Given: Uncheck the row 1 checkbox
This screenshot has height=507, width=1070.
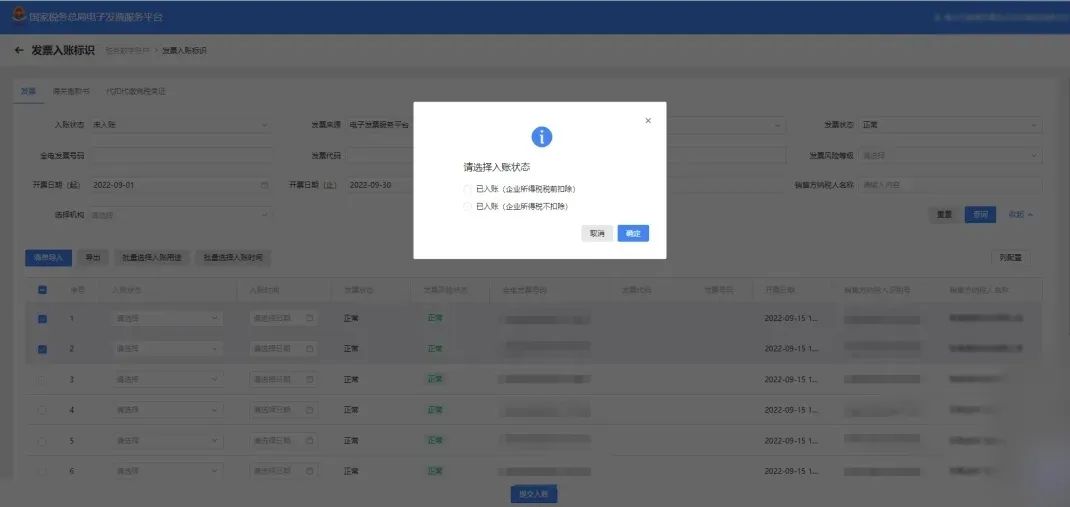Looking at the screenshot, I should 42,319.
